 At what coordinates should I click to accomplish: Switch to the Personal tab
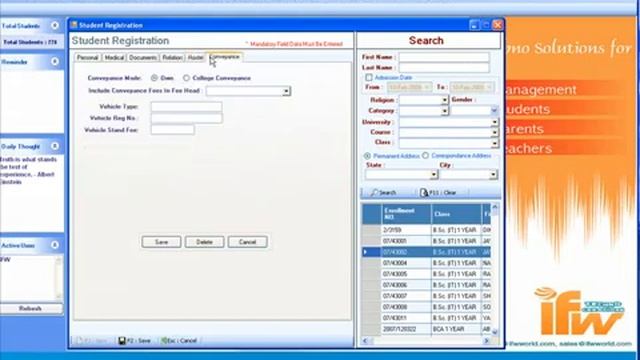pos(87,58)
